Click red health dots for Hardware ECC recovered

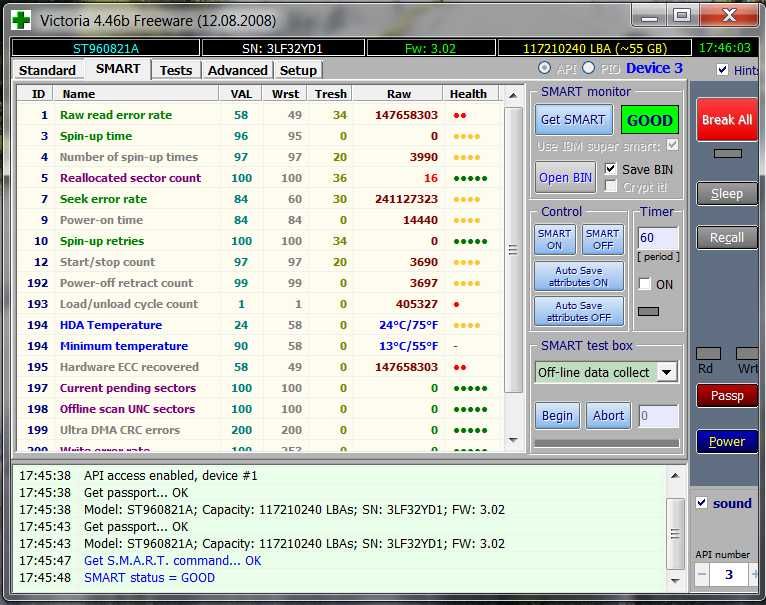[x=460, y=367]
